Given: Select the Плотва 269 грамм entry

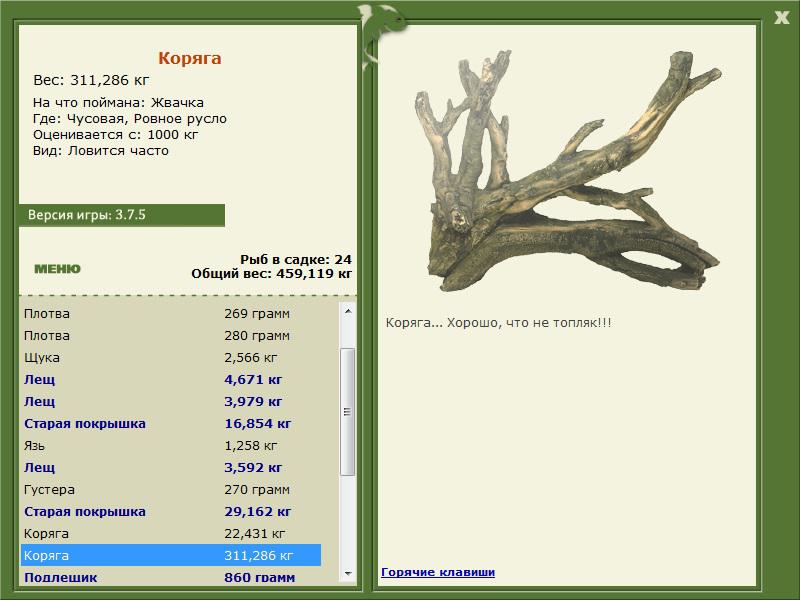Looking at the screenshot, I should click(x=171, y=313).
